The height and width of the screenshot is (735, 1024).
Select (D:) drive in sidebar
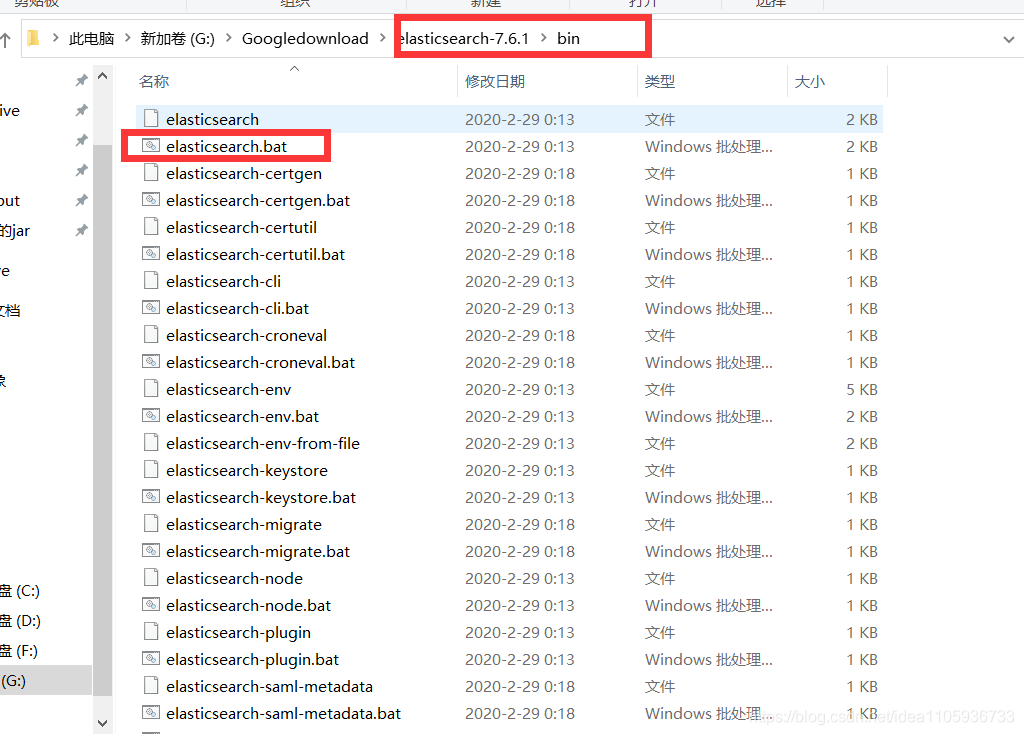[20, 621]
